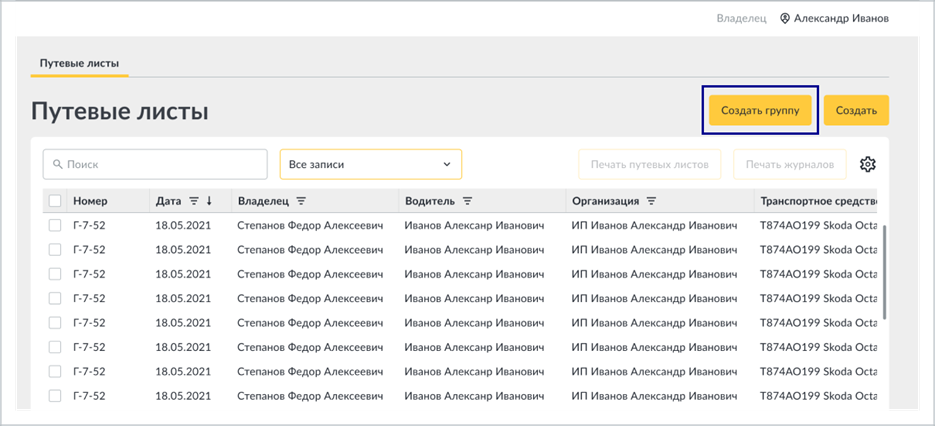This screenshot has height=426, width=935.
Task: Open filter icon for Организация column
Action: (x=651, y=201)
